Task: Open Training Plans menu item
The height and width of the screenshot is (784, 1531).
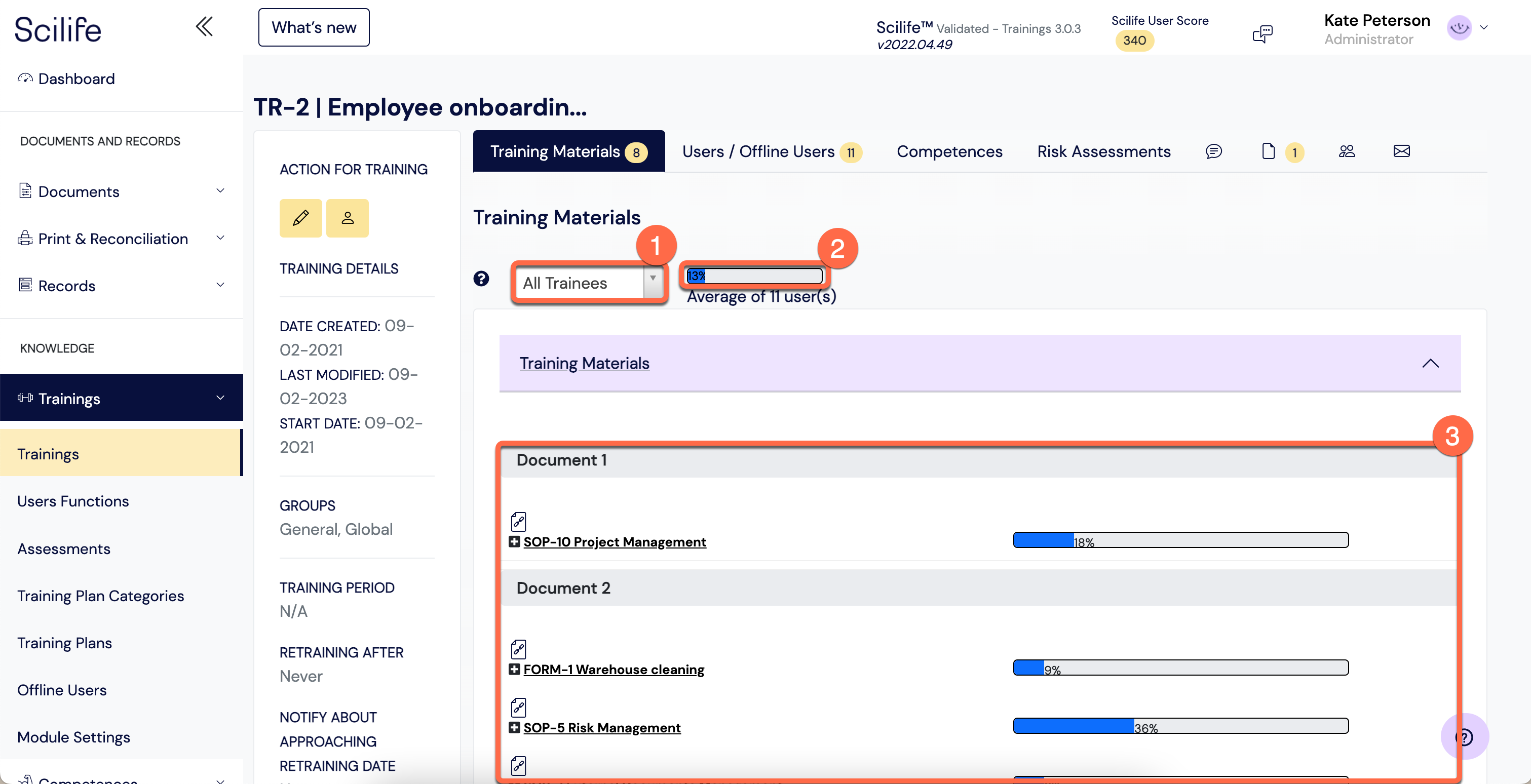Action: 64,643
